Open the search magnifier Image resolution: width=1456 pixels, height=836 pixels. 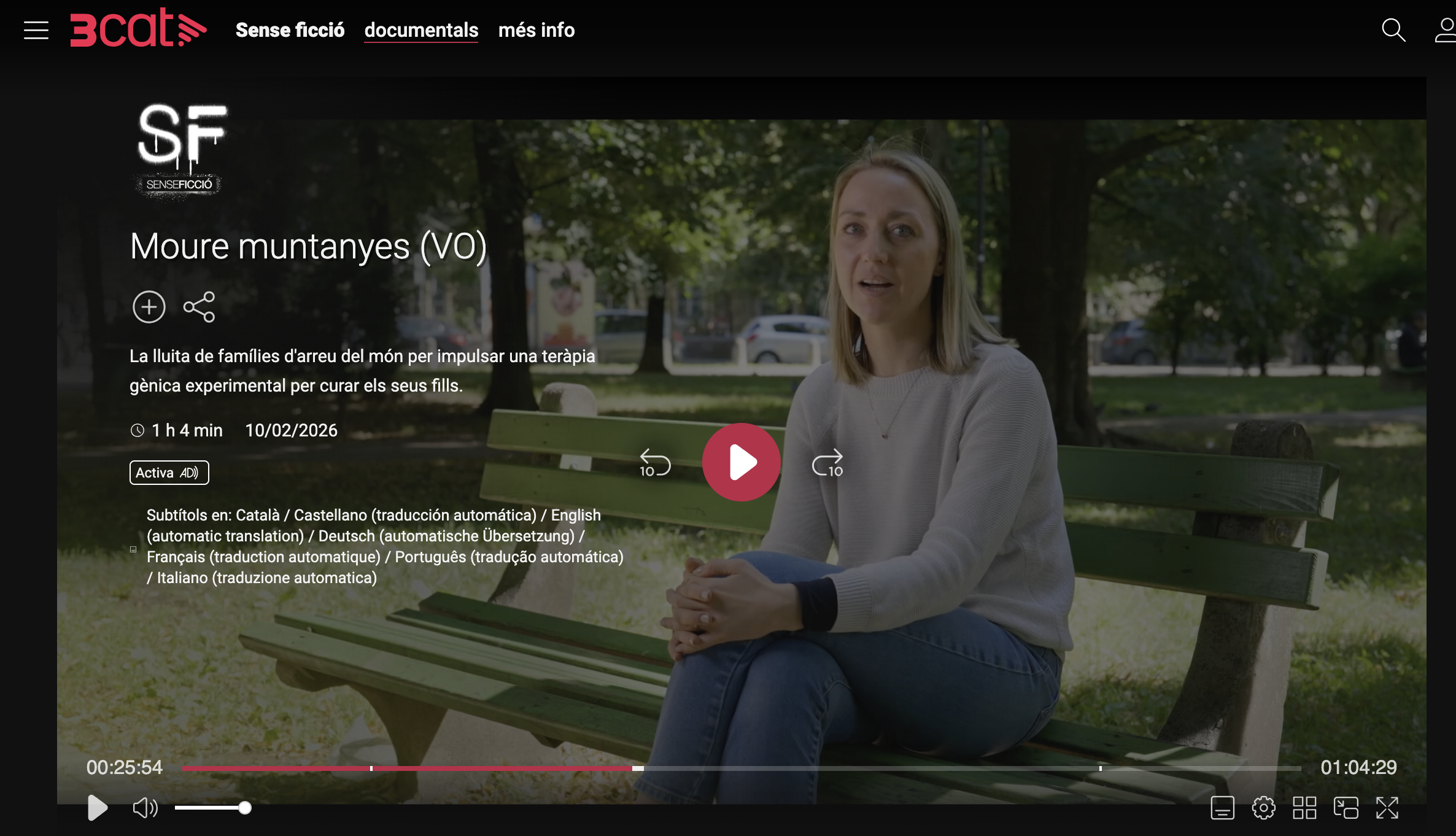(1393, 30)
